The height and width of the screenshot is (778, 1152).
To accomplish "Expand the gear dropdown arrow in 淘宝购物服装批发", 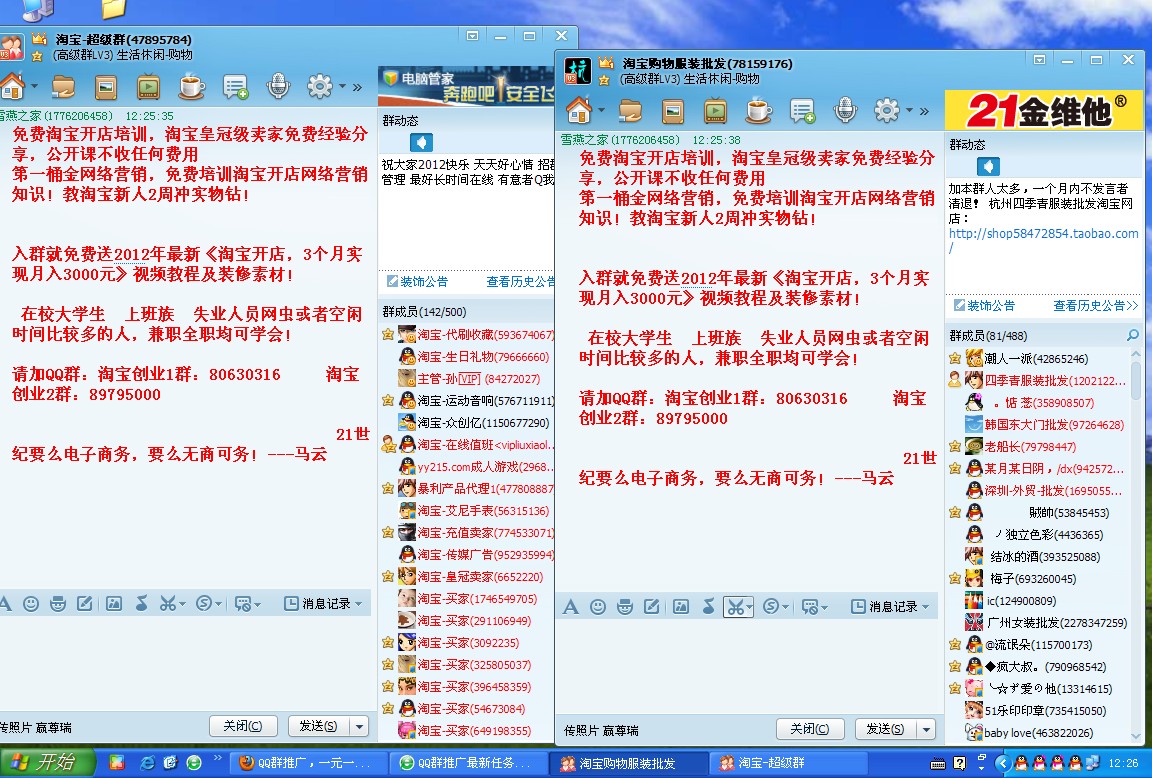I will click(910, 111).
